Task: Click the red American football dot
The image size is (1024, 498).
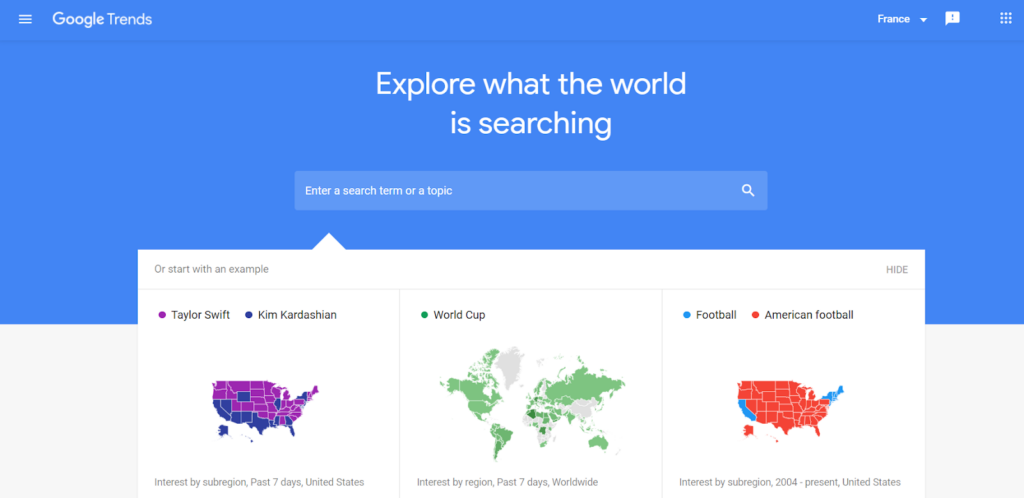Action: (x=754, y=315)
